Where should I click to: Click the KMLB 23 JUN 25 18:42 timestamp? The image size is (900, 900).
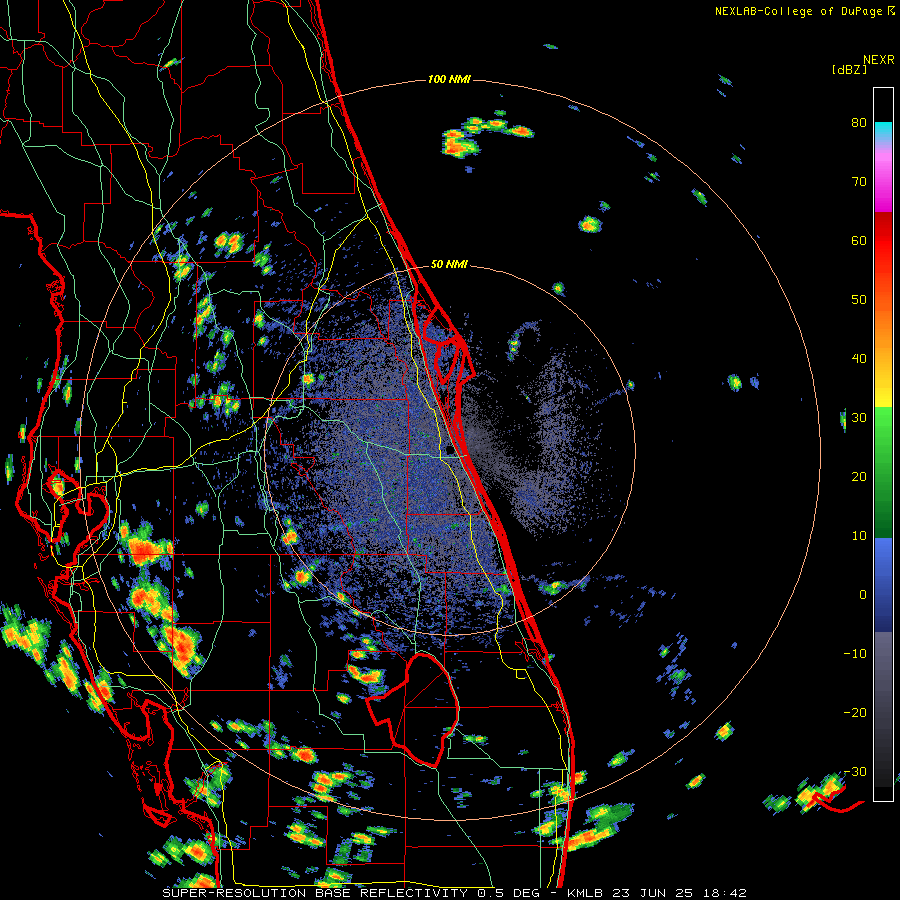tap(657, 893)
